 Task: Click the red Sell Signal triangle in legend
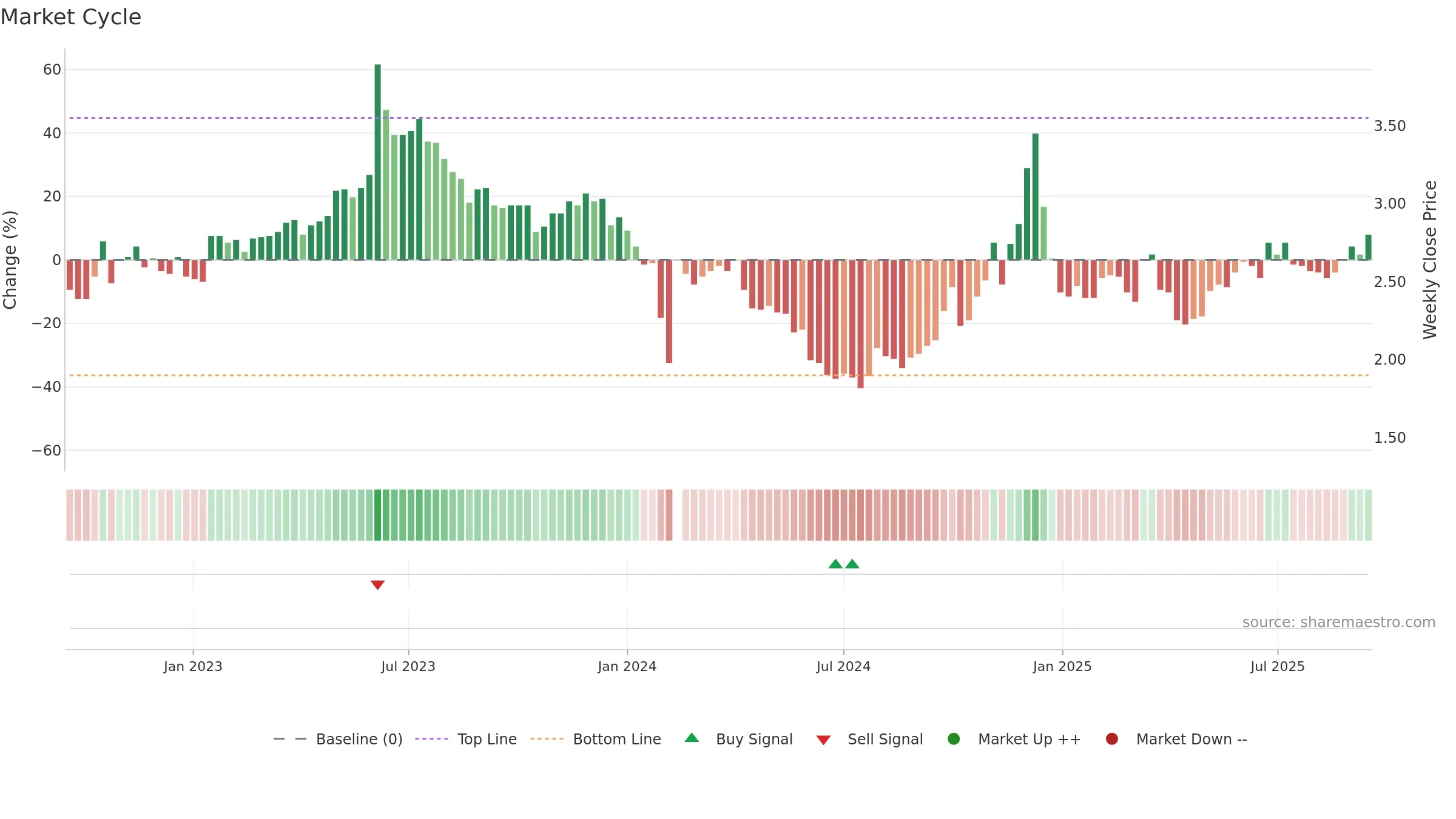(823, 740)
